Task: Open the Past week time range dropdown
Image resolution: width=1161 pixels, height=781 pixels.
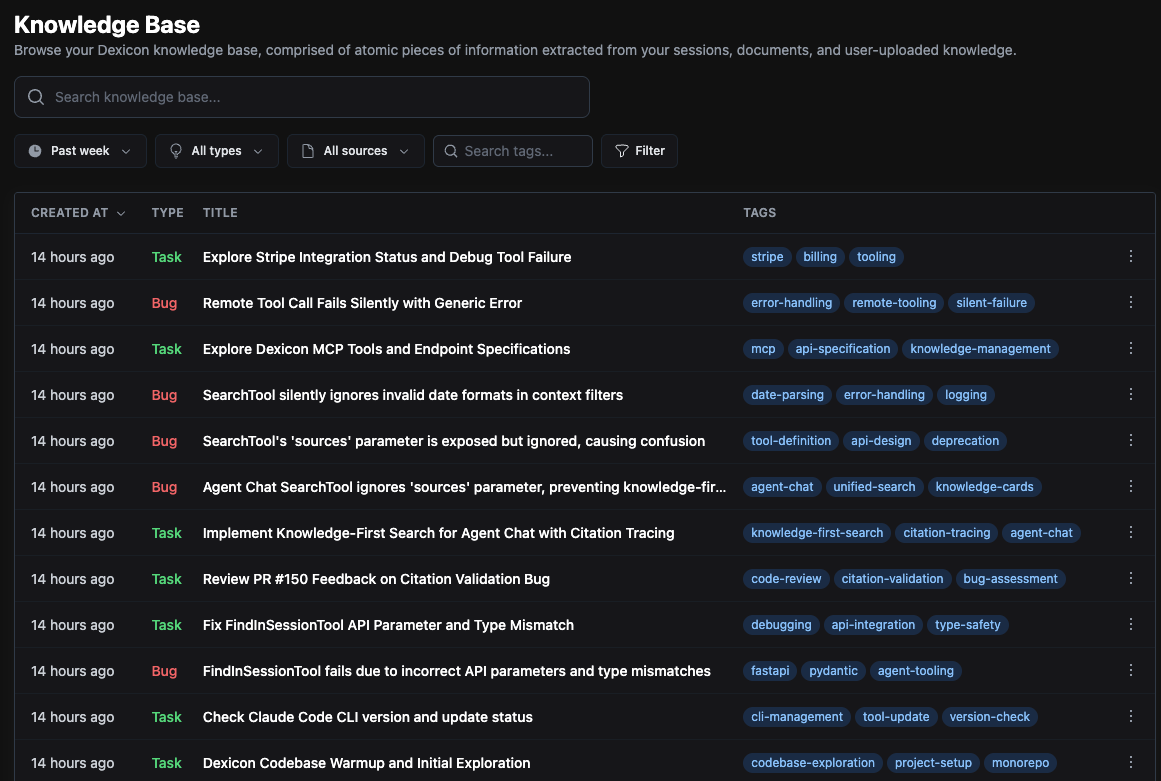Action: pos(80,150)
